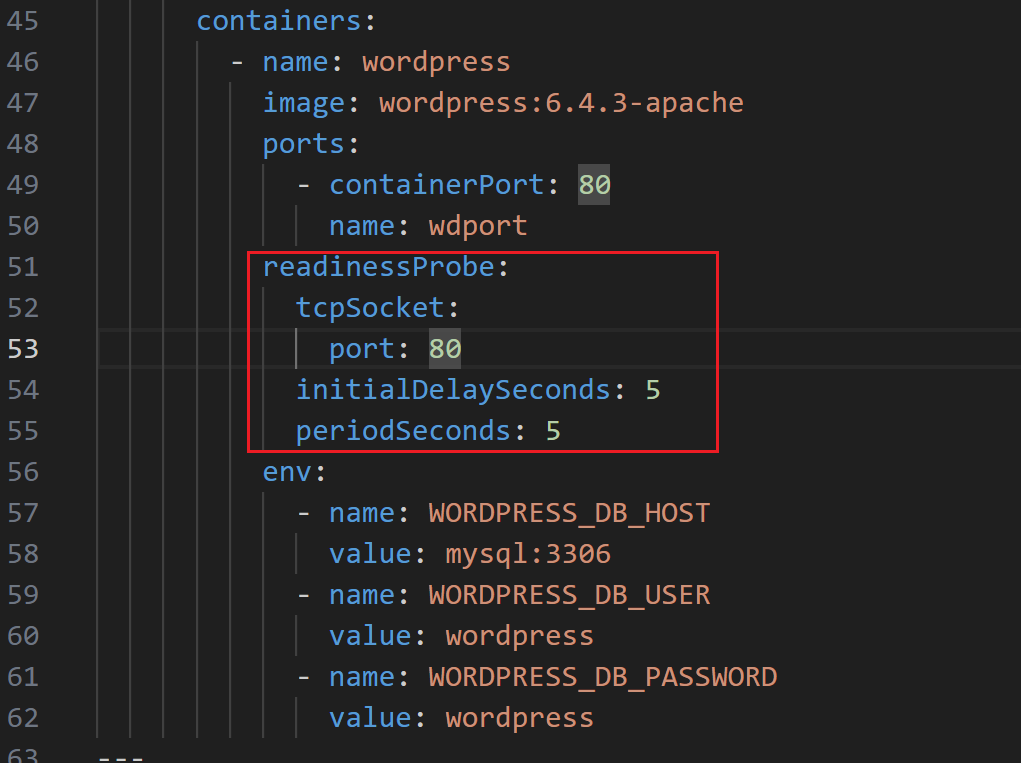Click line number 62 in the gutter

tap(23, 717)
